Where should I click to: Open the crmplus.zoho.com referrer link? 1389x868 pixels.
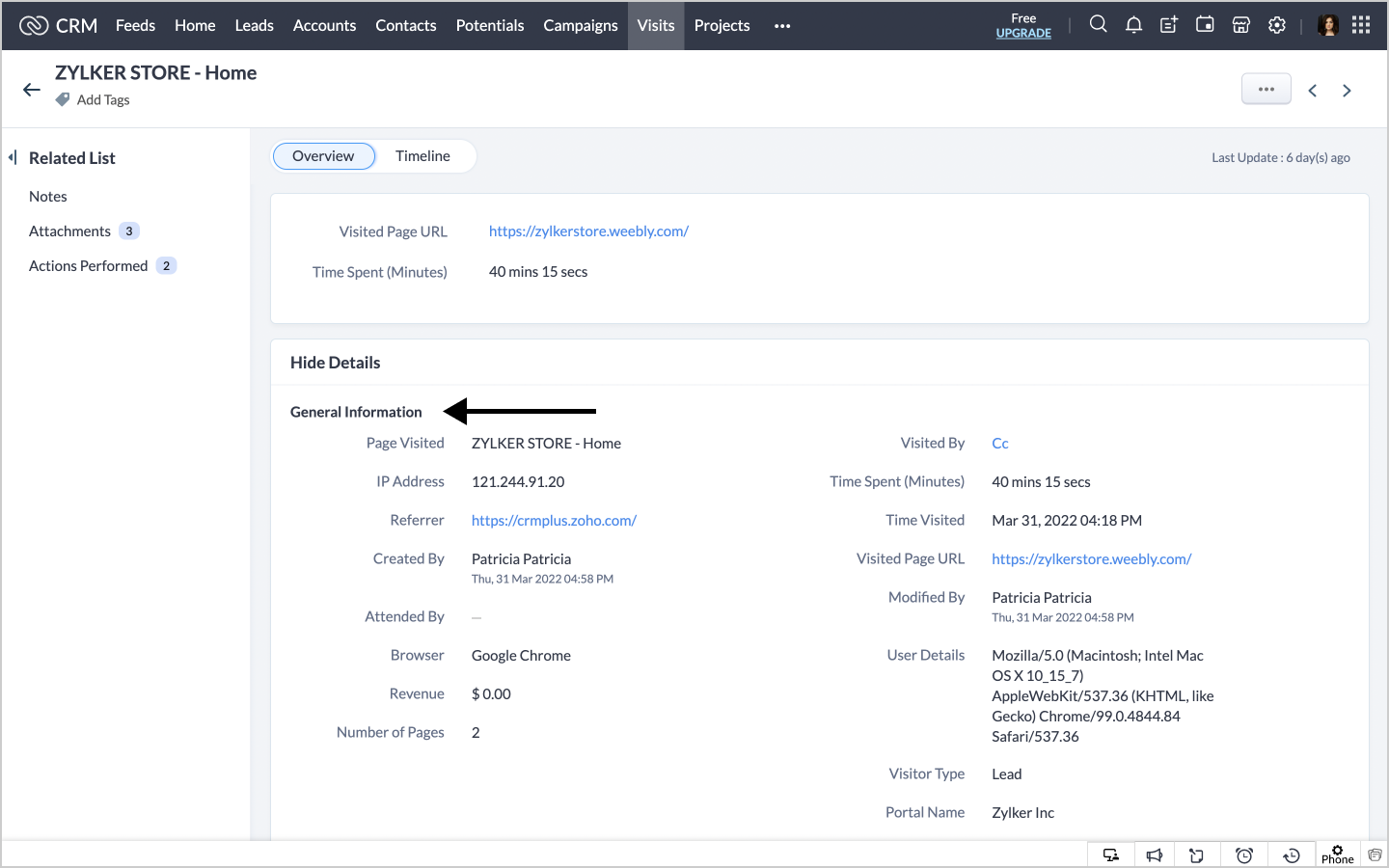554,521
